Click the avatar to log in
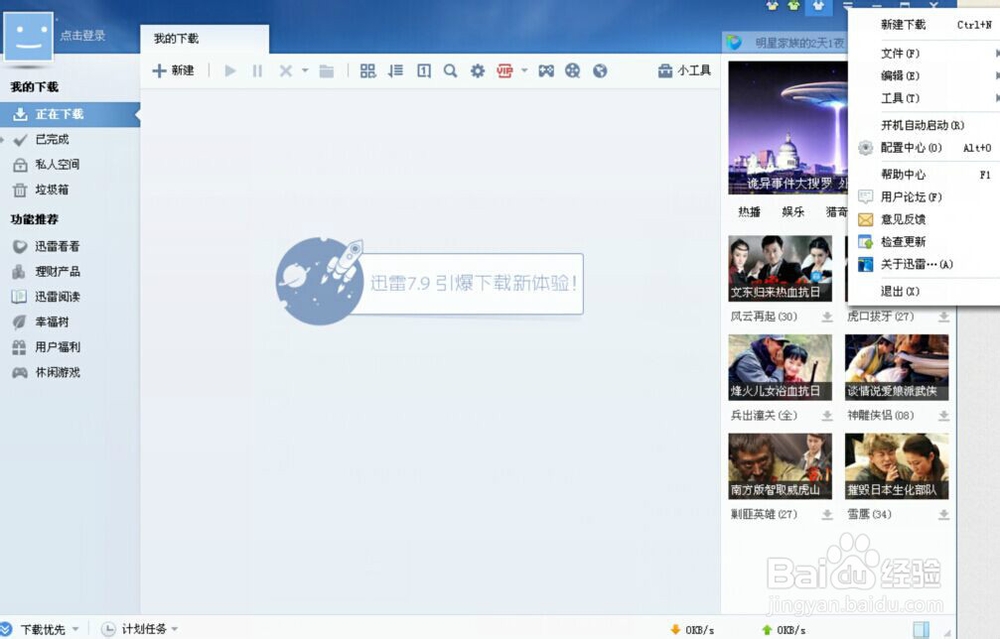 click(28, 35)
